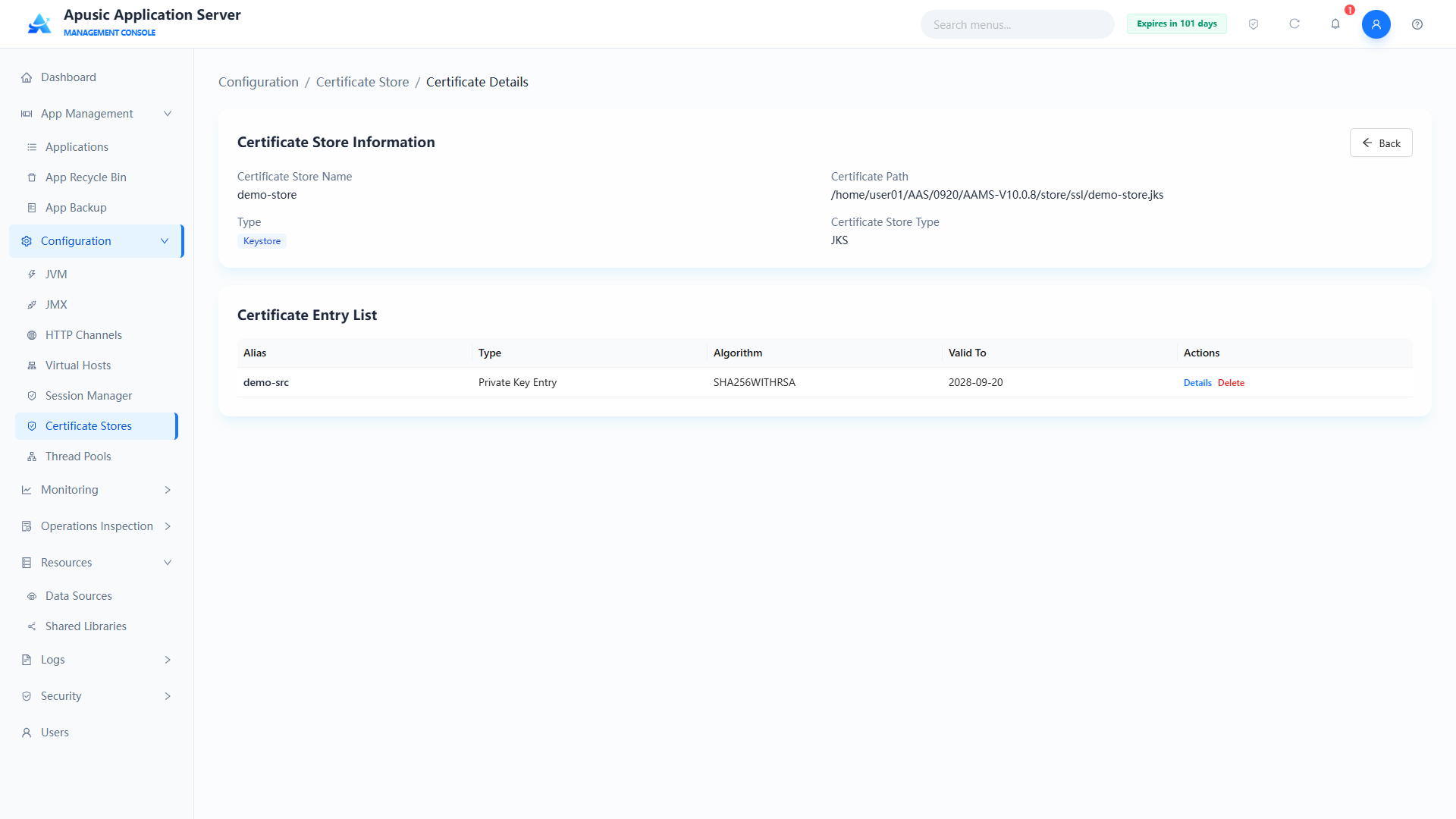This screenshot has width=1456, height=819.
Task: Click the Shared Libraries share icon
Action: tap(32, 626)
